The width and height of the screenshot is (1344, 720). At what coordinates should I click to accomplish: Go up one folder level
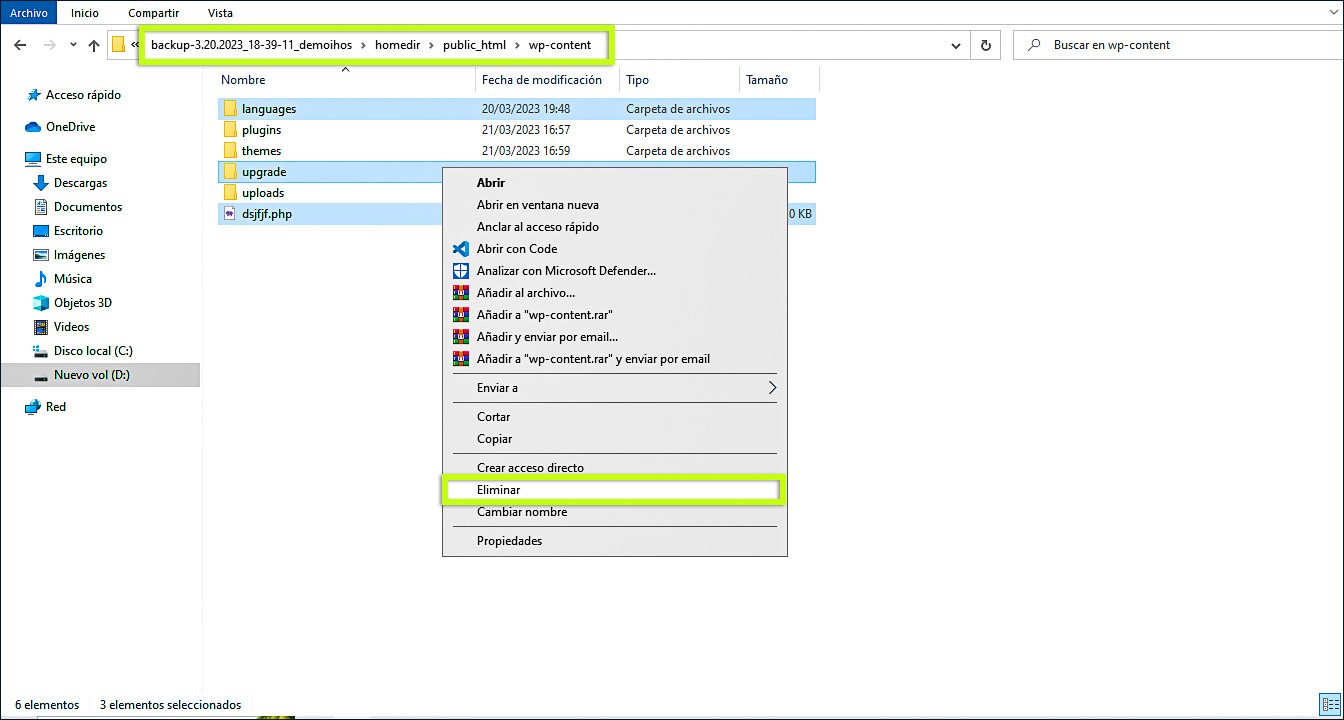pos(94,45)
